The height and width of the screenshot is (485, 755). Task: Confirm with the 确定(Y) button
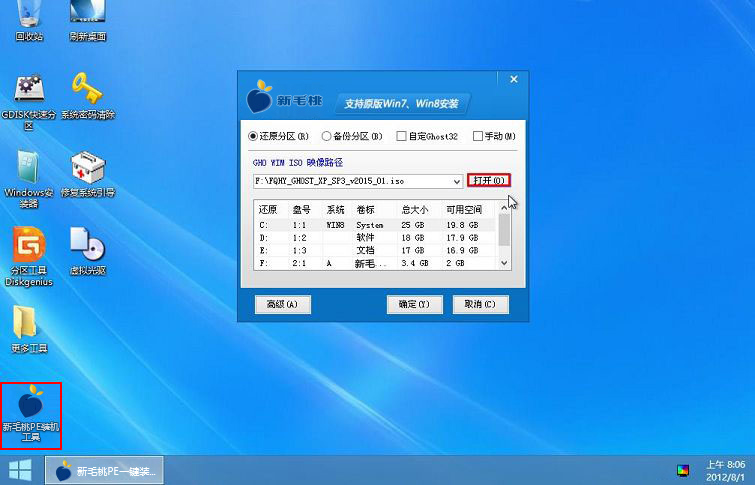[415, 304]
